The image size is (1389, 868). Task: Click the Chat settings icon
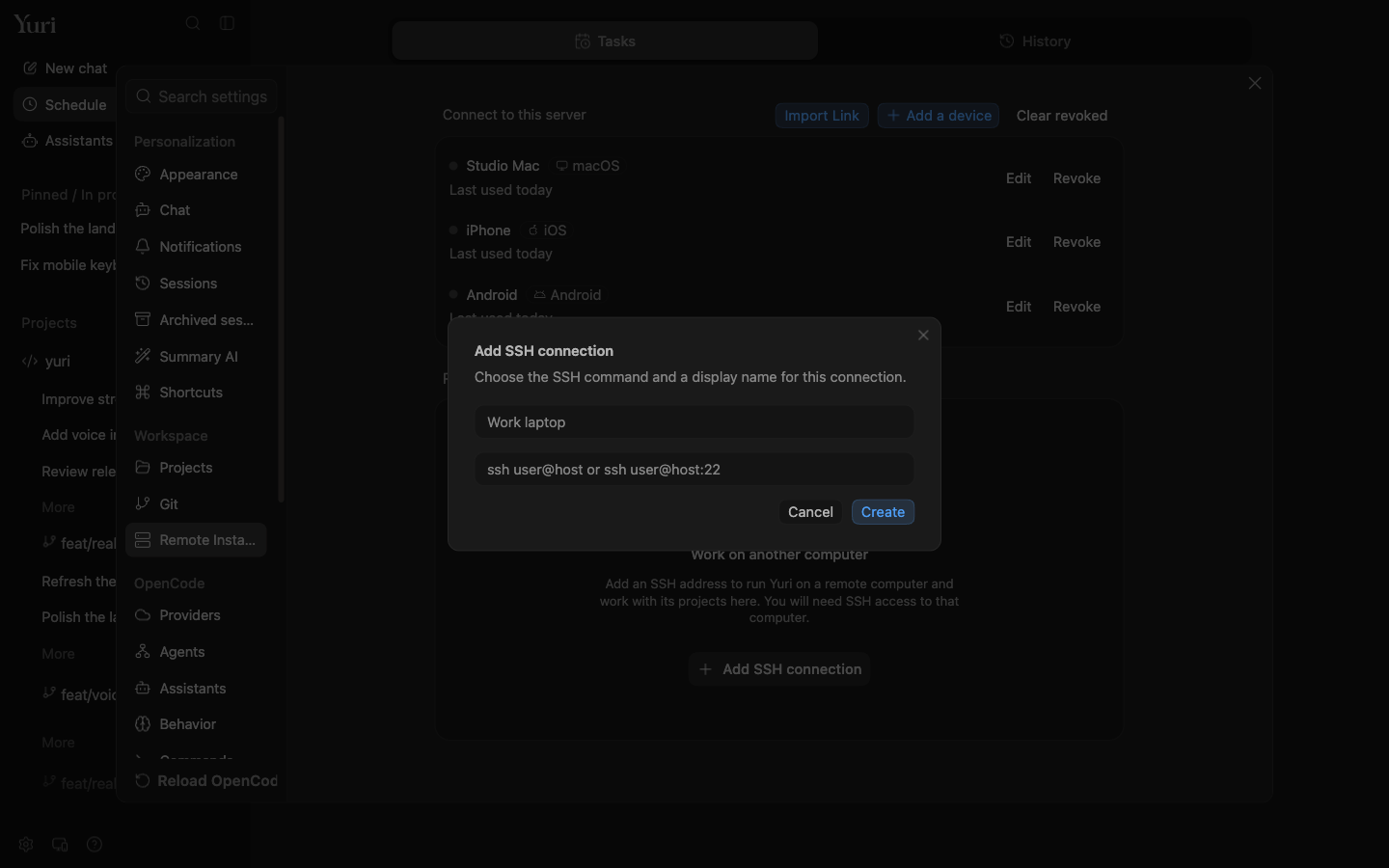143,209
